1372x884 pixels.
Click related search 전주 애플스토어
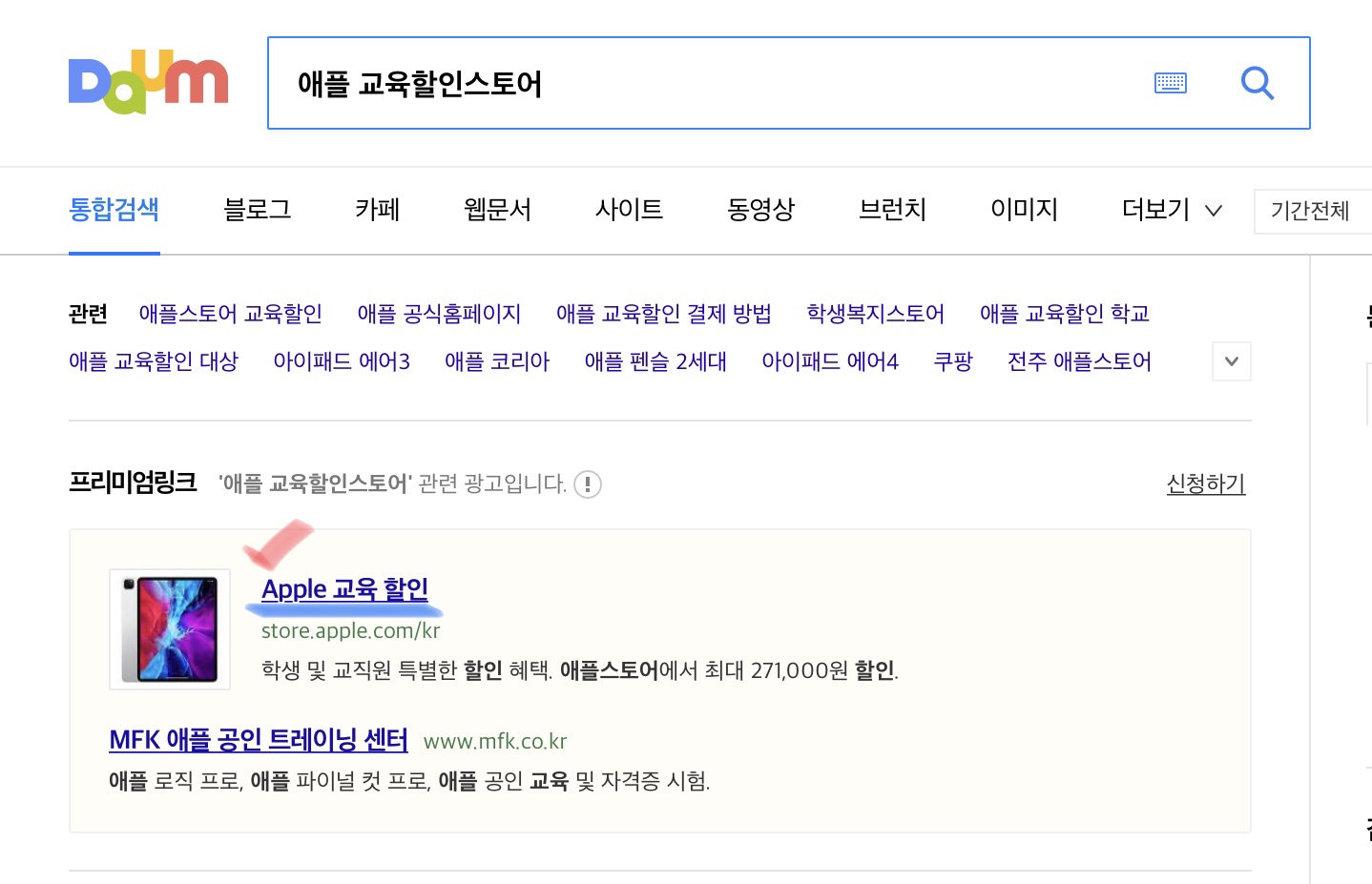tap(1079, 361)
